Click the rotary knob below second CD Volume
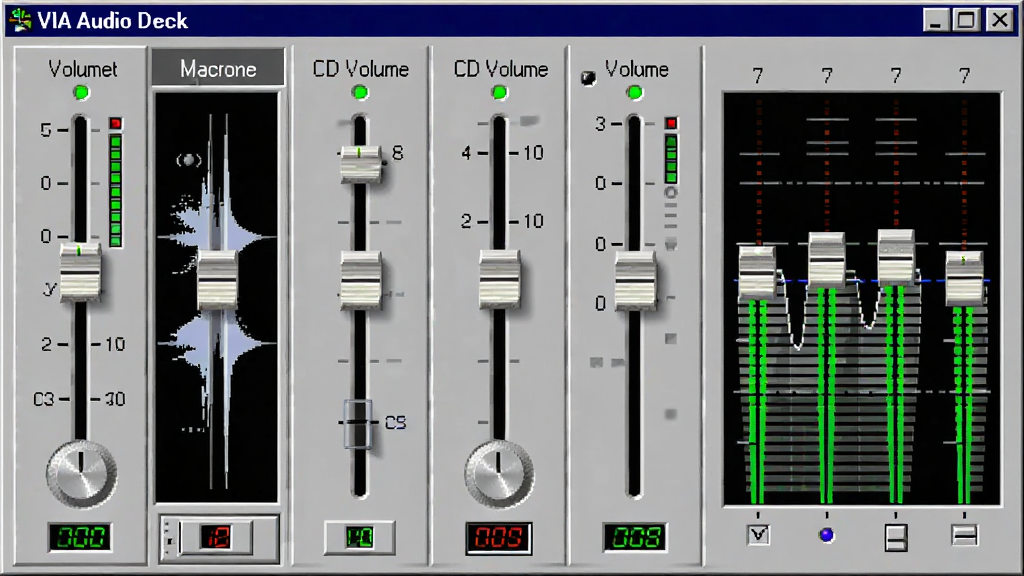The height and width of the screenshot is (576, 1024). 499,475
